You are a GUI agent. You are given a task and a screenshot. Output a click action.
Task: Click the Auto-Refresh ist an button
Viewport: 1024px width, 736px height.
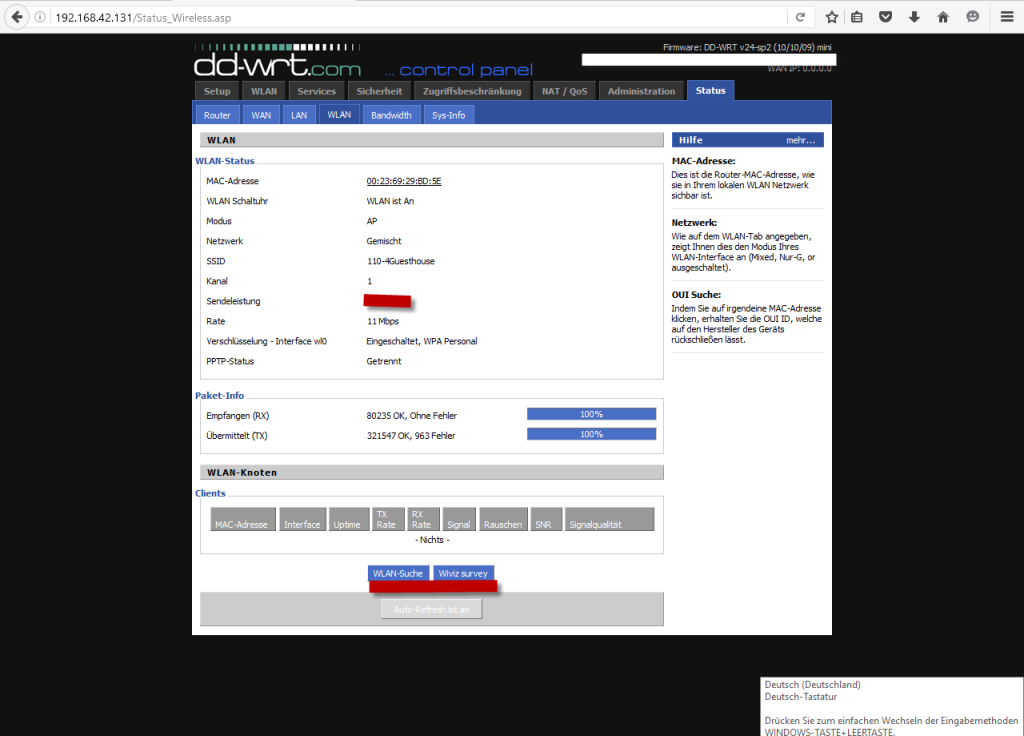(431, 609)
